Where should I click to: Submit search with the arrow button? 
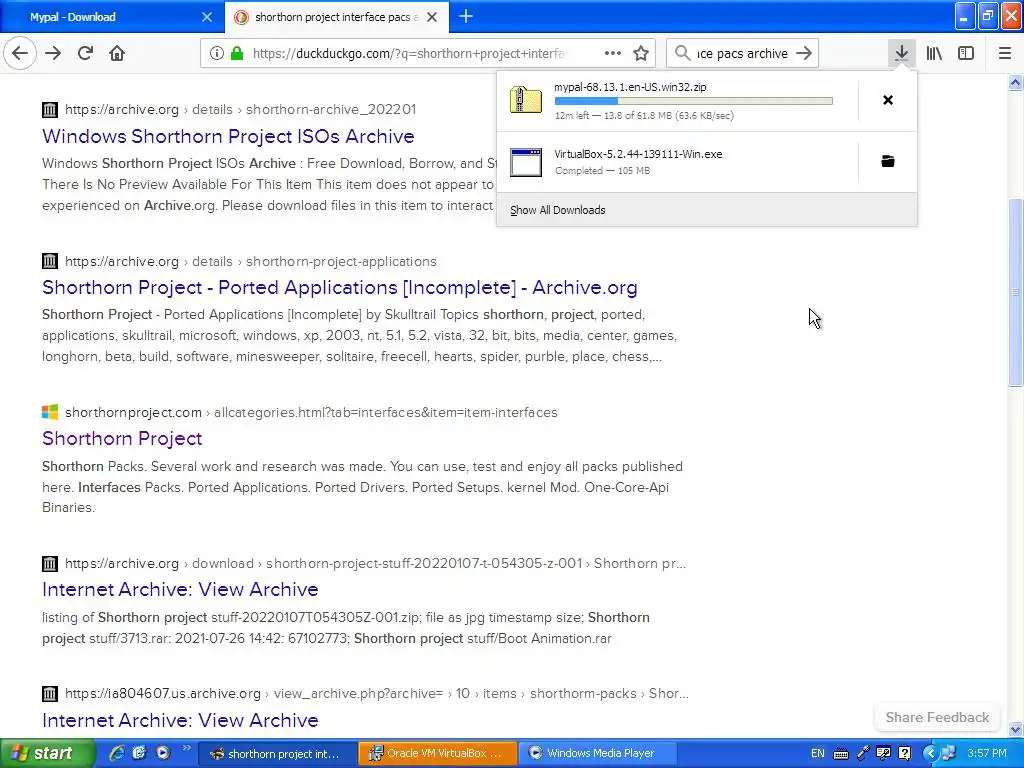[x=805, y=54]
